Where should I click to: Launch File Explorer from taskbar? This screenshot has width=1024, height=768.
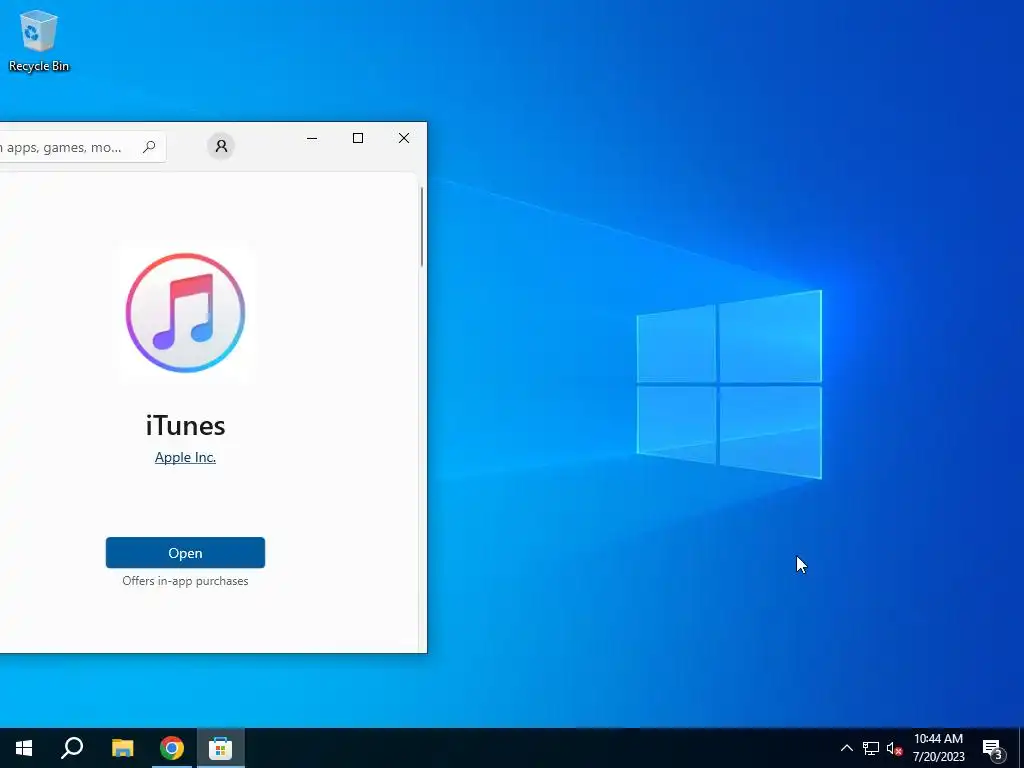[122, 748]
